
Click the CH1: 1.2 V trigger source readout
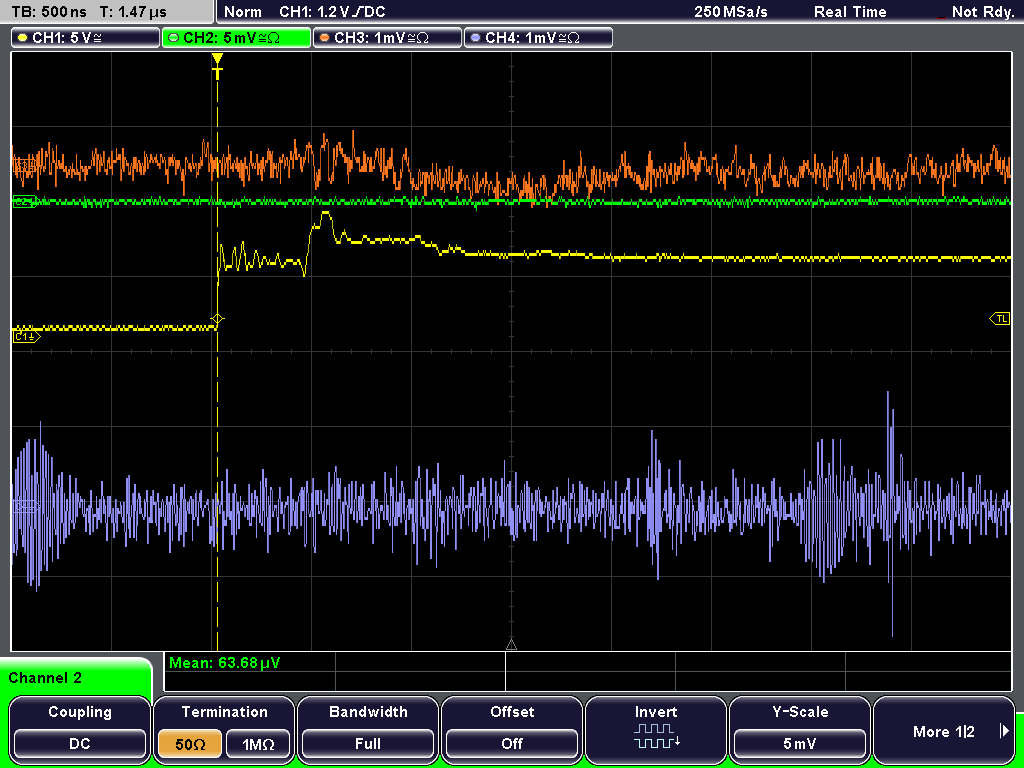click(x=332, y=12)
